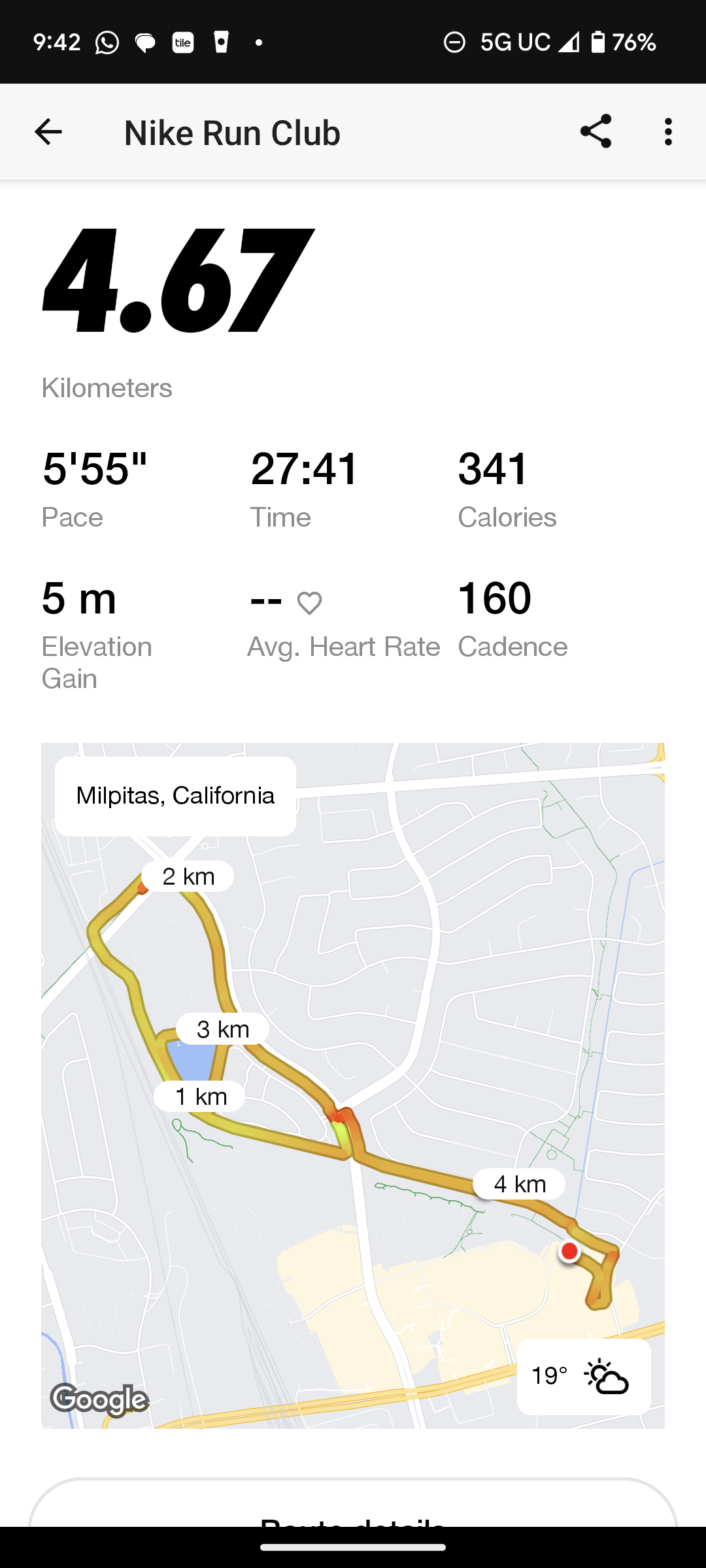Tap the Tile notification icon in status bar
The image size is (706, 1568).
pos(183,43)
